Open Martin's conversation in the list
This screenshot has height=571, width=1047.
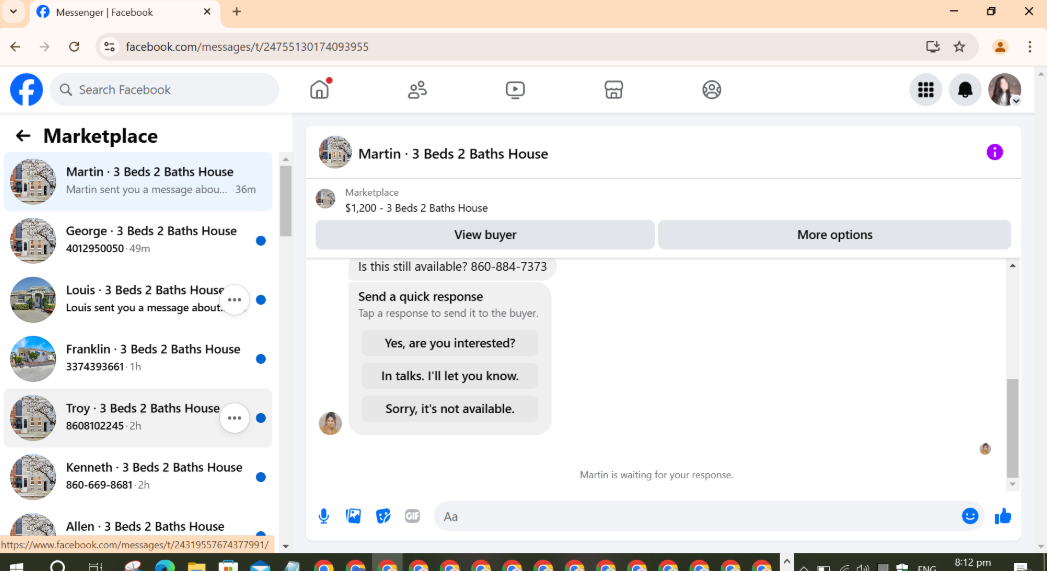pos(138,181)
